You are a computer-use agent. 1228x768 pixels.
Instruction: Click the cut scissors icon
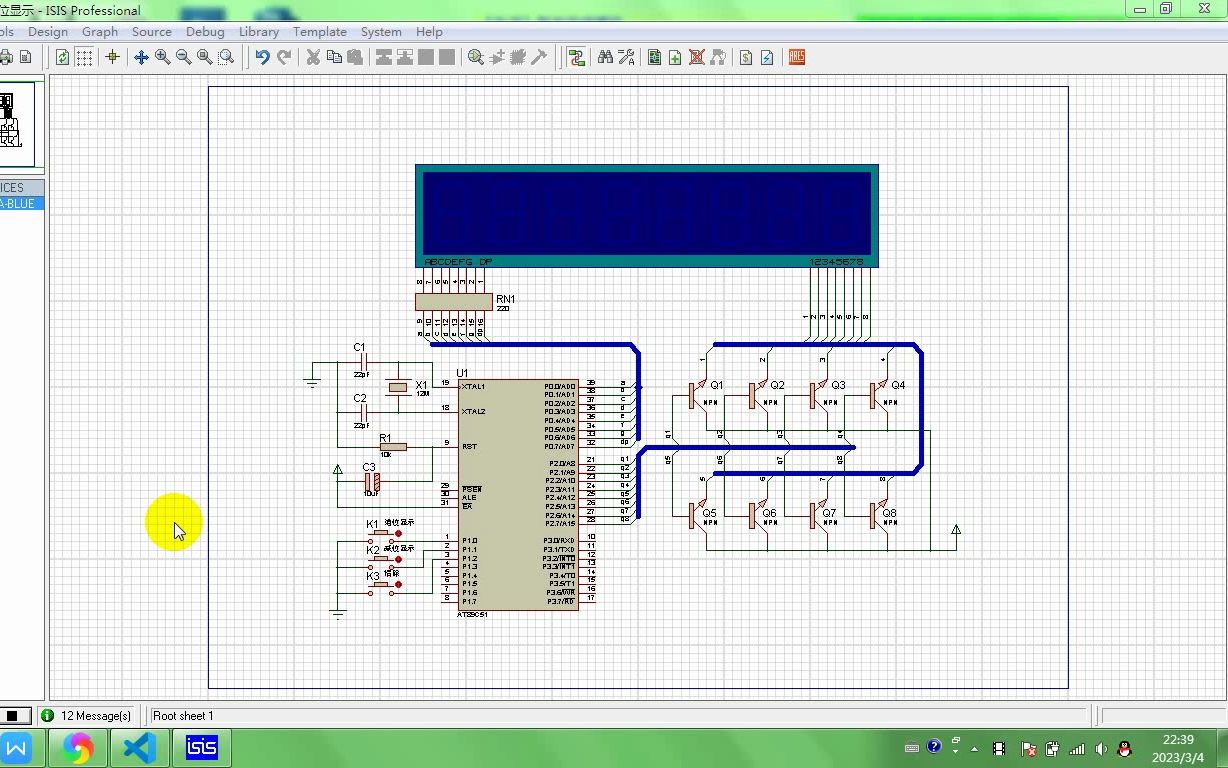(x=313, y=58)
